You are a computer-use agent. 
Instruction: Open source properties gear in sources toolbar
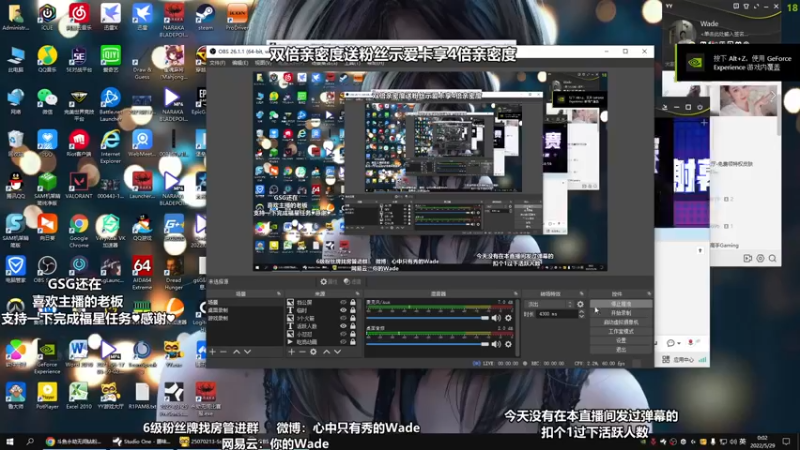313,352
